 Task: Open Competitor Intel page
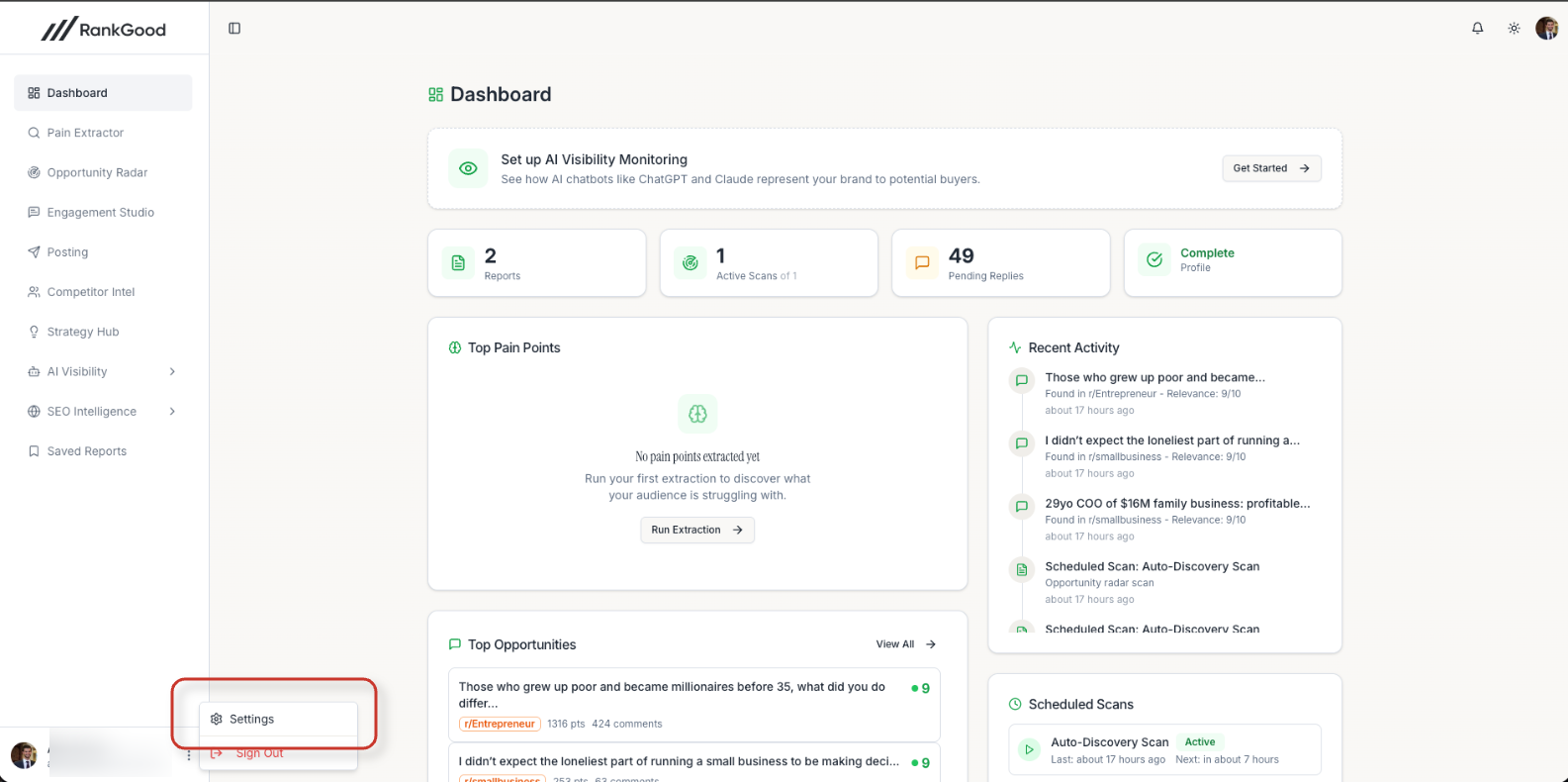click(x=90, y=292)
